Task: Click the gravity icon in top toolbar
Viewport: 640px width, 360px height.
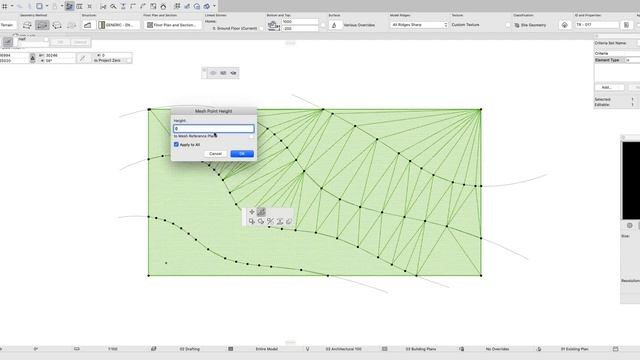Action: click(123, 6)
